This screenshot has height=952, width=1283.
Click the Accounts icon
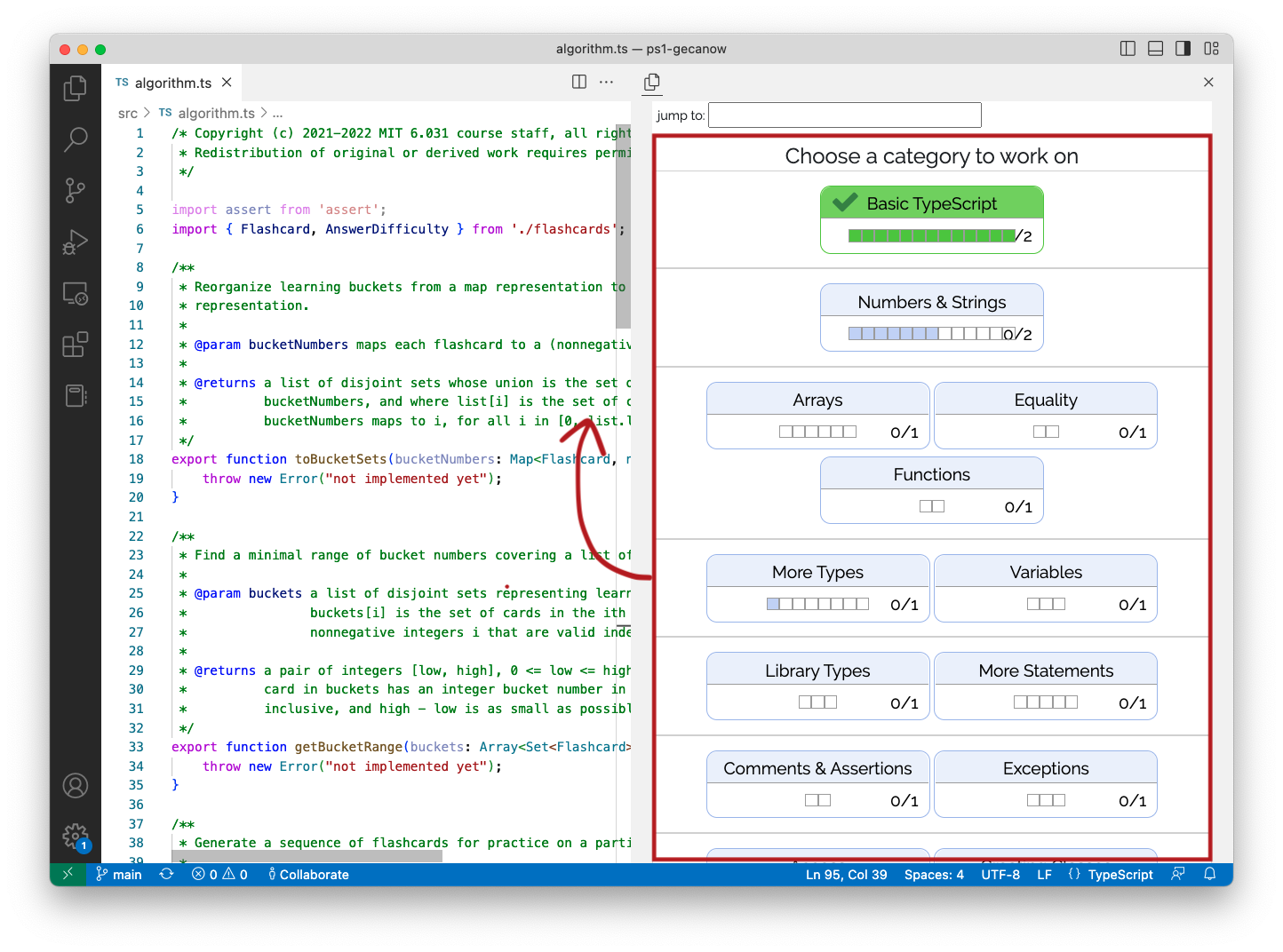pos(76,786)
